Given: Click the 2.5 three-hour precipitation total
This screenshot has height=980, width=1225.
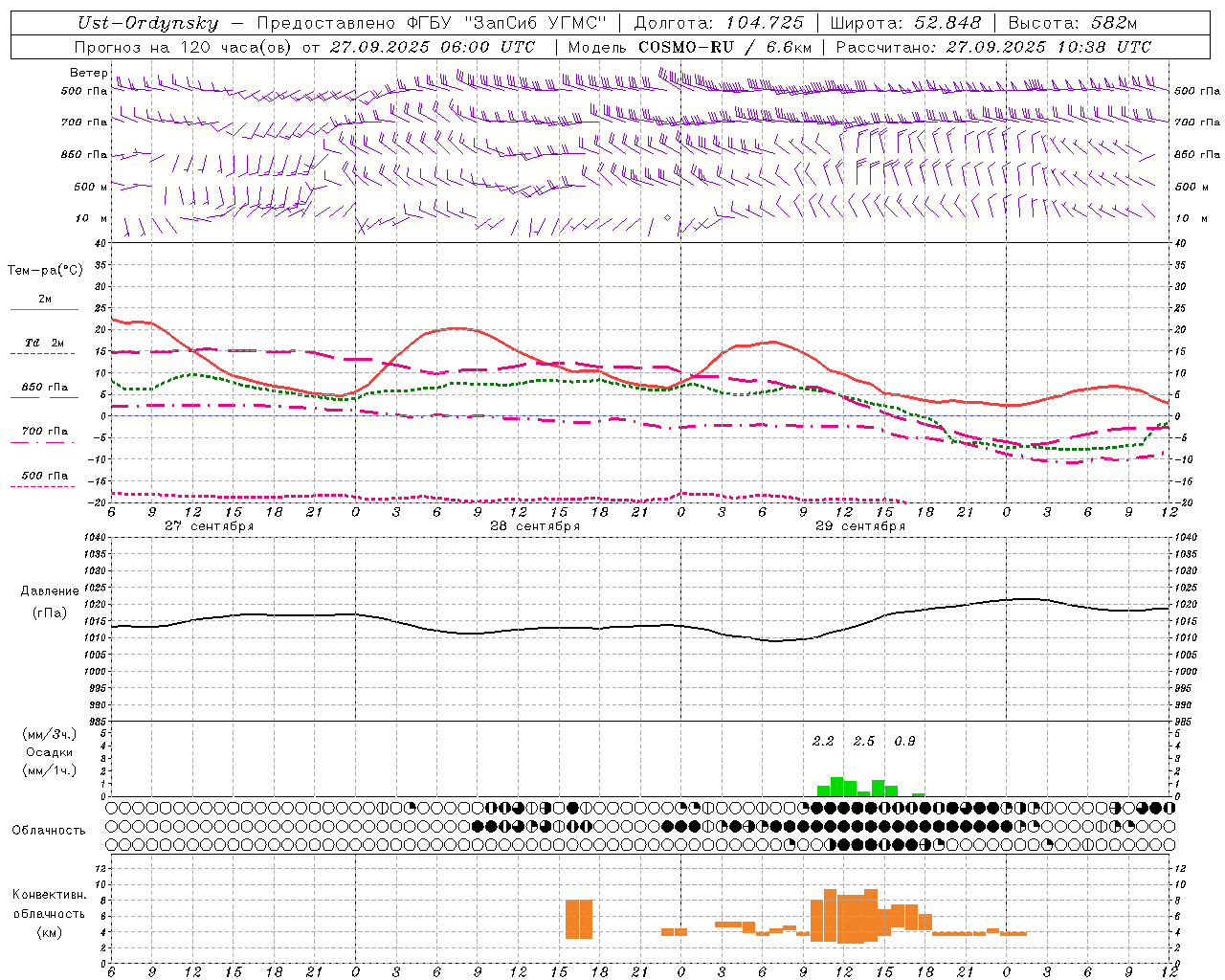Looking at the screenshot, I should point(864,742).
